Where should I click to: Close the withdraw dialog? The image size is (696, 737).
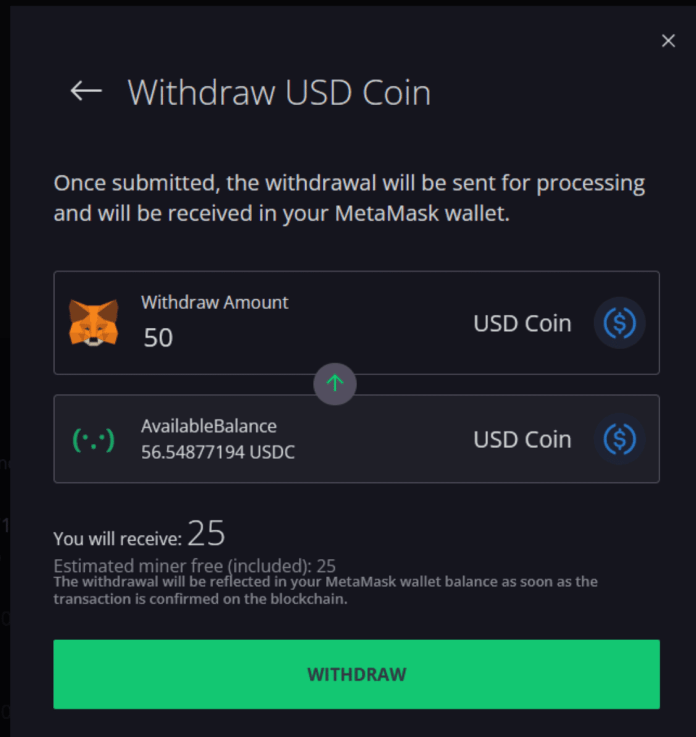[668, 41]
